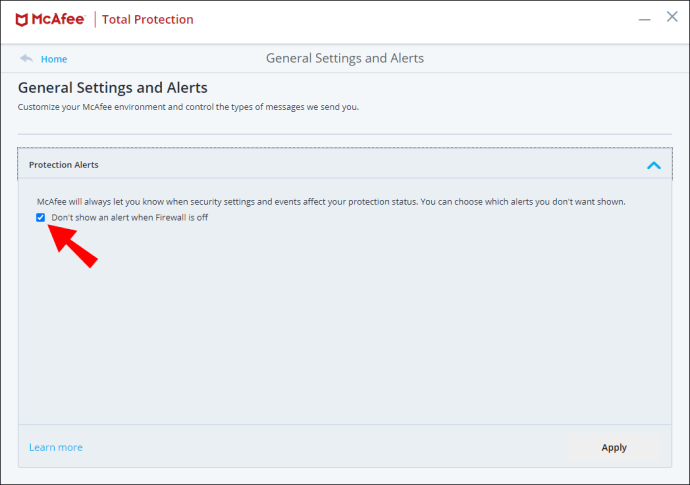Click the "Customize your McAfee environment" description
This screenshot has height=485, width=690.
click(x=188, y=107)
